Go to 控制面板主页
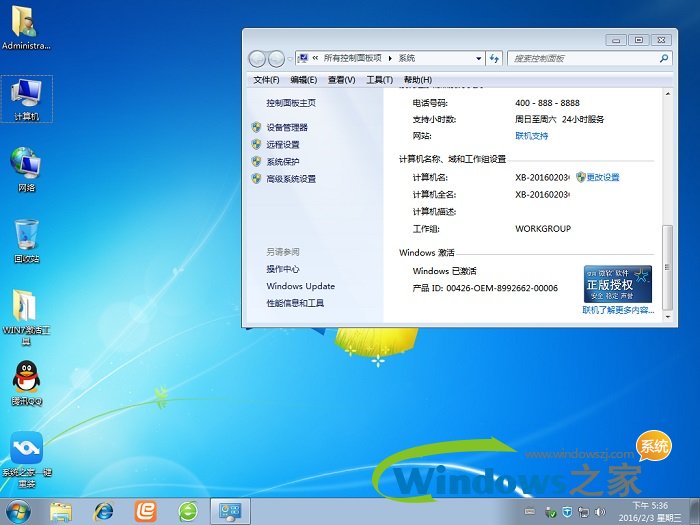Image resolution: width=700 pixels, height=525 pixels. click(291, 103)
